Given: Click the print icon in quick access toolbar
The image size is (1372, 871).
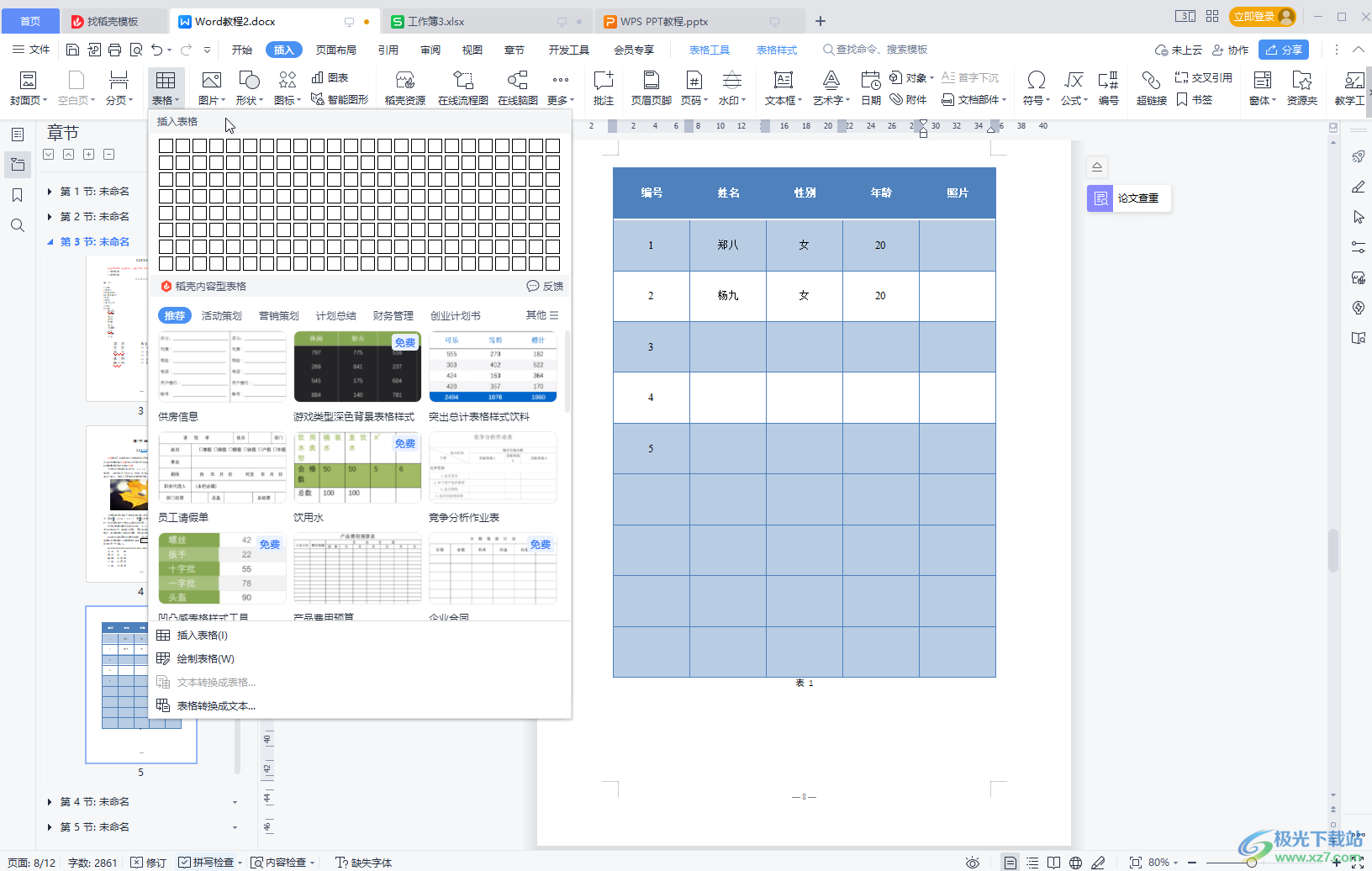Looking at the screenshot, I should [114, 50].
